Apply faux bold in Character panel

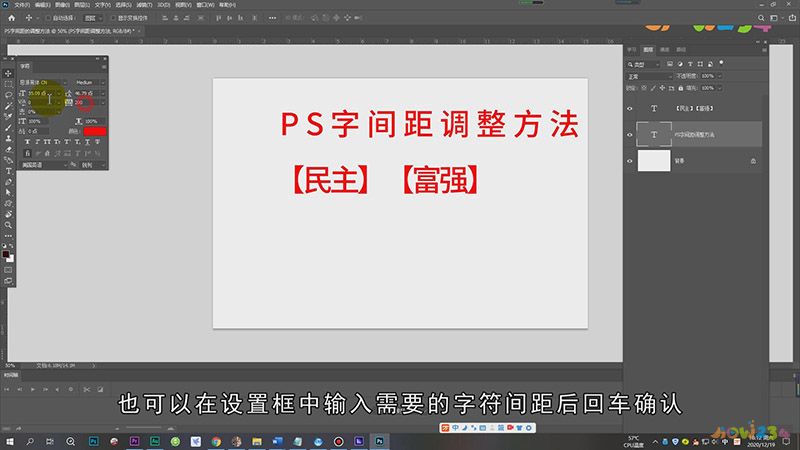point(28,142)
